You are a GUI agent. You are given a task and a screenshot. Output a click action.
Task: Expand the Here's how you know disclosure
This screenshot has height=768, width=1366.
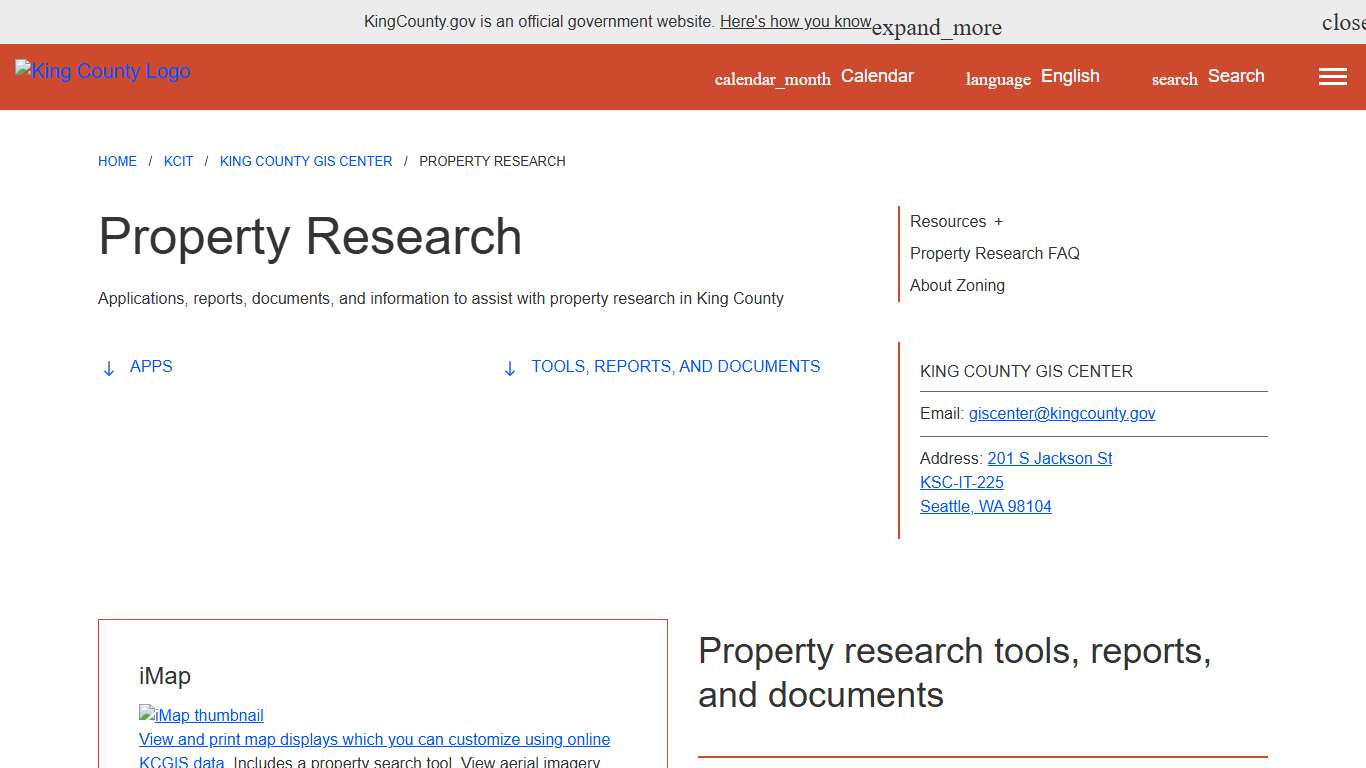point(795,21)
